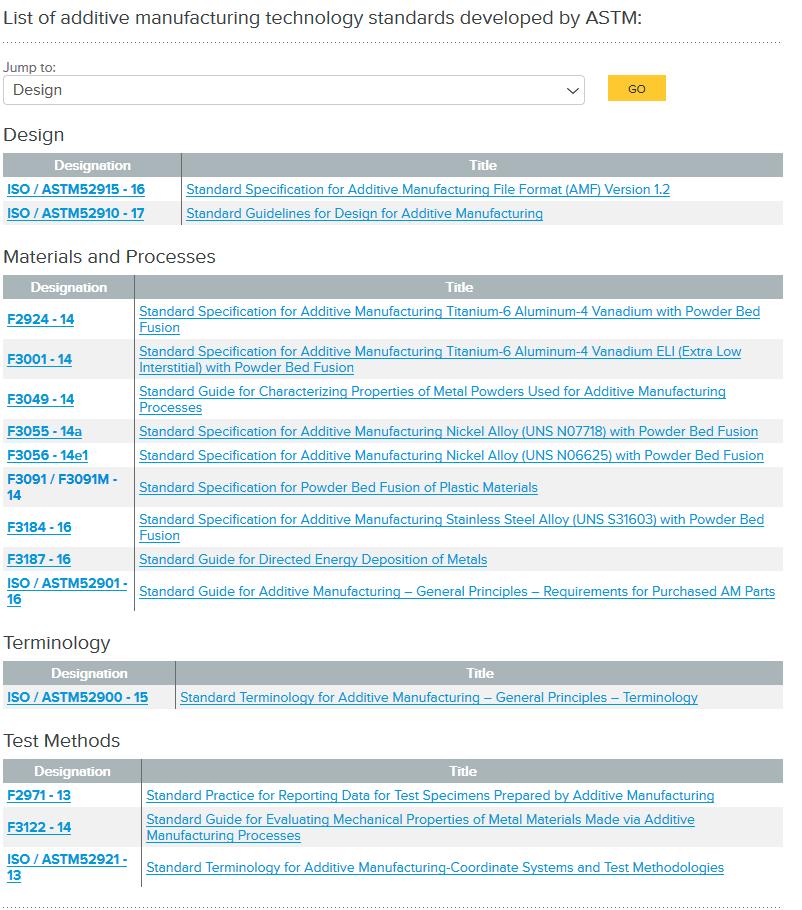Click Designation header in Test Methods table
This screenshot has height=910, width=802.
[72, 771]
